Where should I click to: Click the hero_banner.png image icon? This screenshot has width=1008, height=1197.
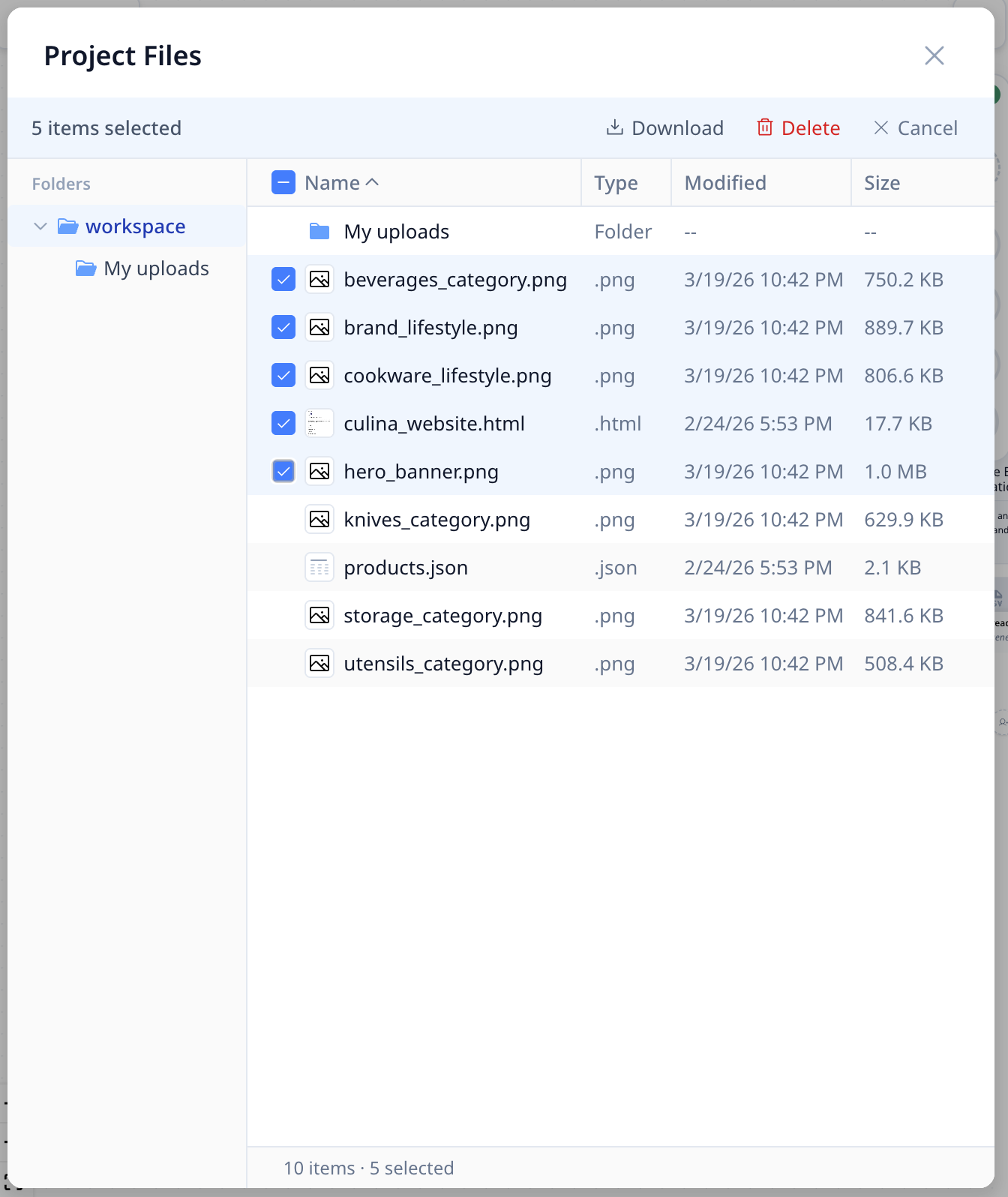319,472
